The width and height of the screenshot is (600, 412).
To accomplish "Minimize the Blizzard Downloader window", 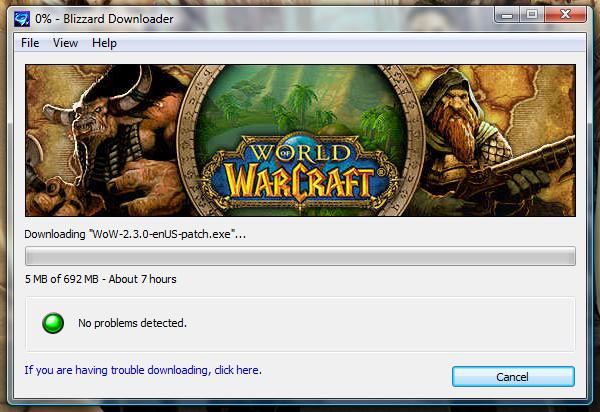I will 507,15.
